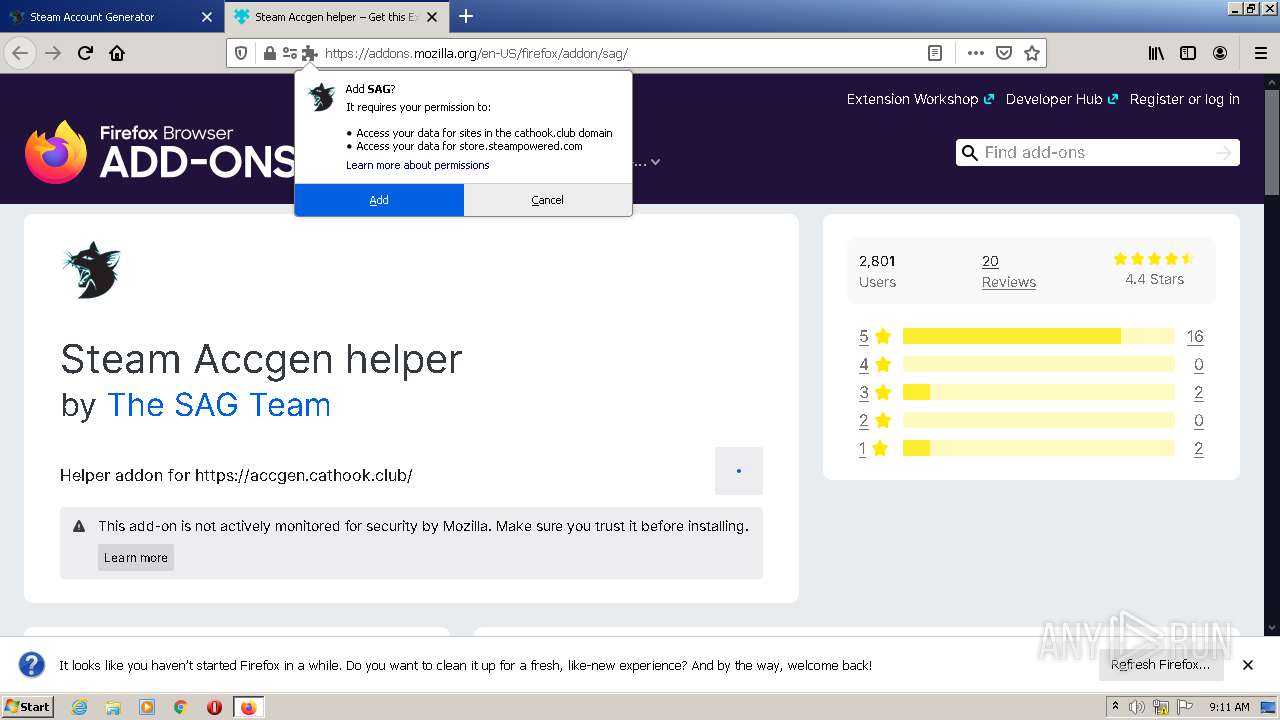Click the 5-star rating bar
Screen dimensions: 1280x720
(1038, 336)
